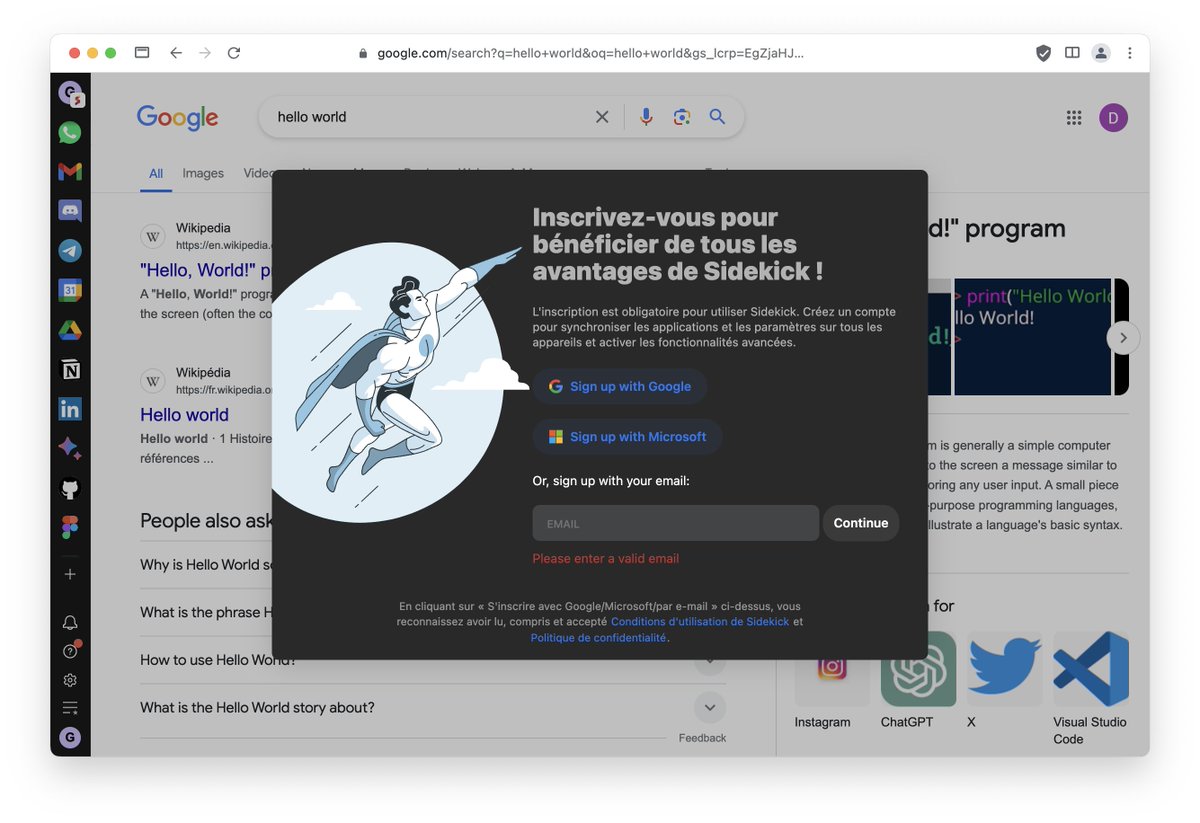The width and height of the screenshot is (1200, 823).
Task: Open Figma in the sidebar
Action: coord(69,527)
